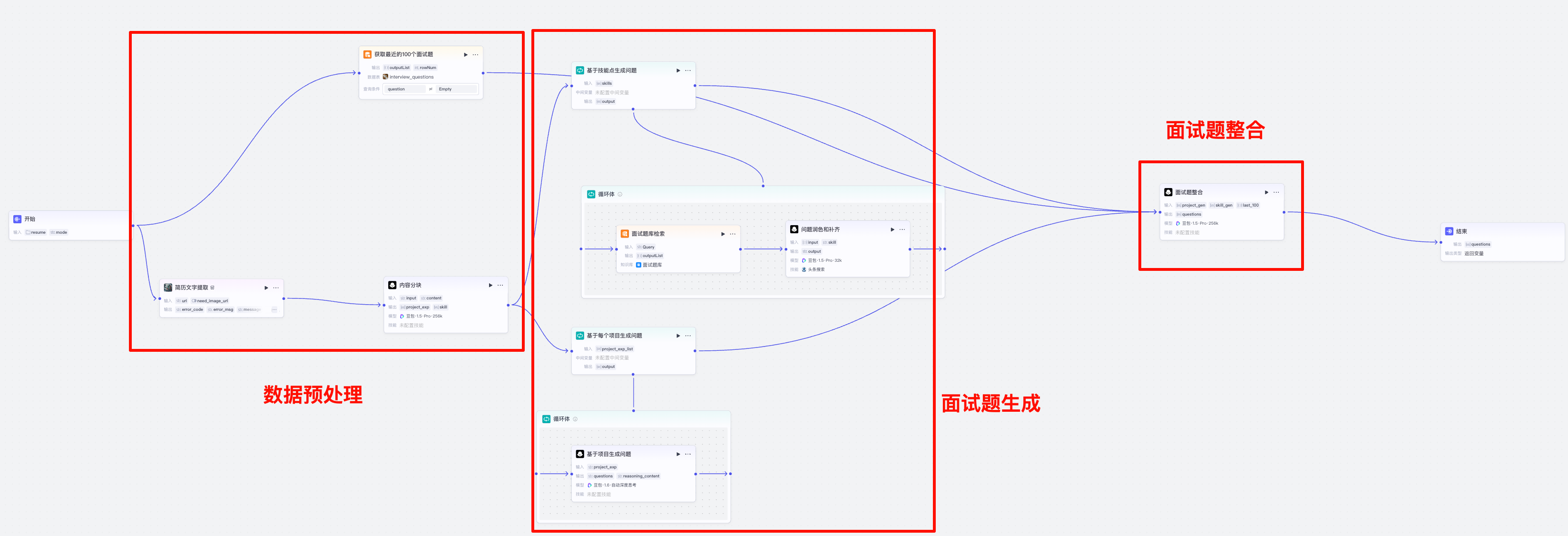The width and height of the screenshot is (1568, 536).
Task: Click the 结束 end node icon
Action: (1449, 231)
